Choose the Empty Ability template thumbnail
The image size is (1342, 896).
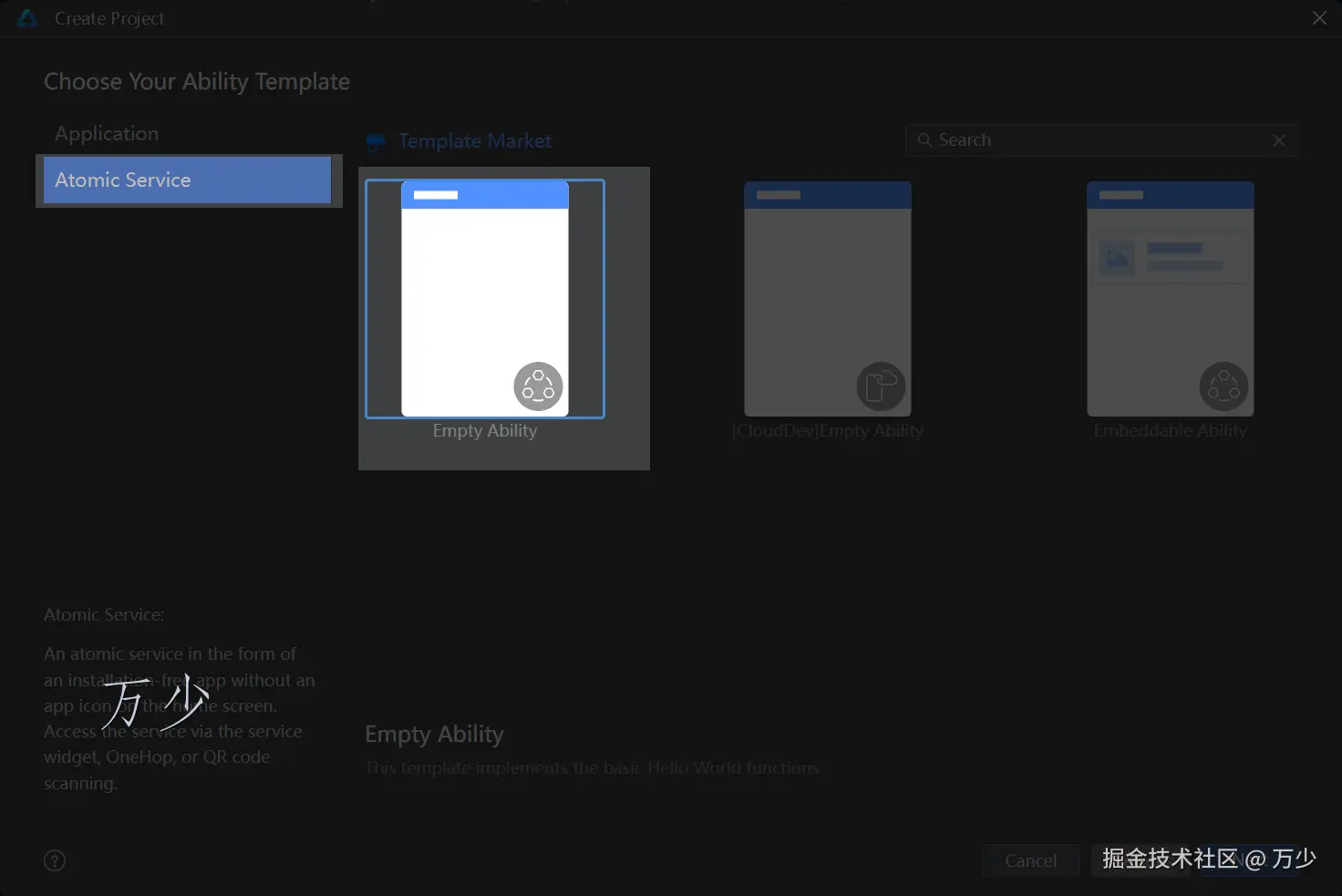485,299
